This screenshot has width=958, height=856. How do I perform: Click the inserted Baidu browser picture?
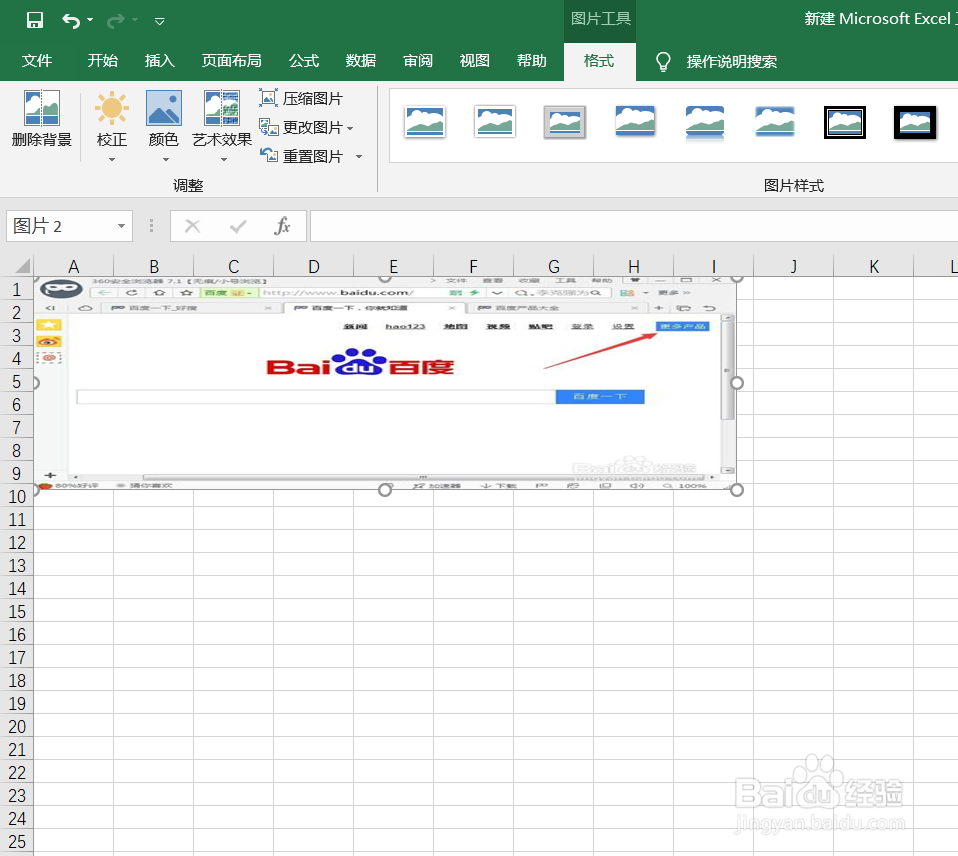coord(385,383)
